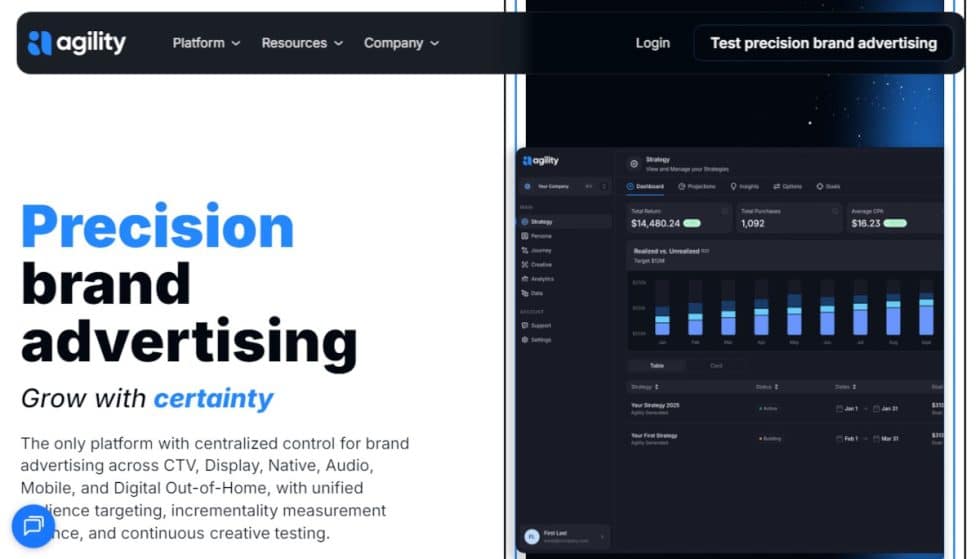The width and height of the screenshot is (980, 559).
Task: Switch to the Options tab
Action: (788, 186)
